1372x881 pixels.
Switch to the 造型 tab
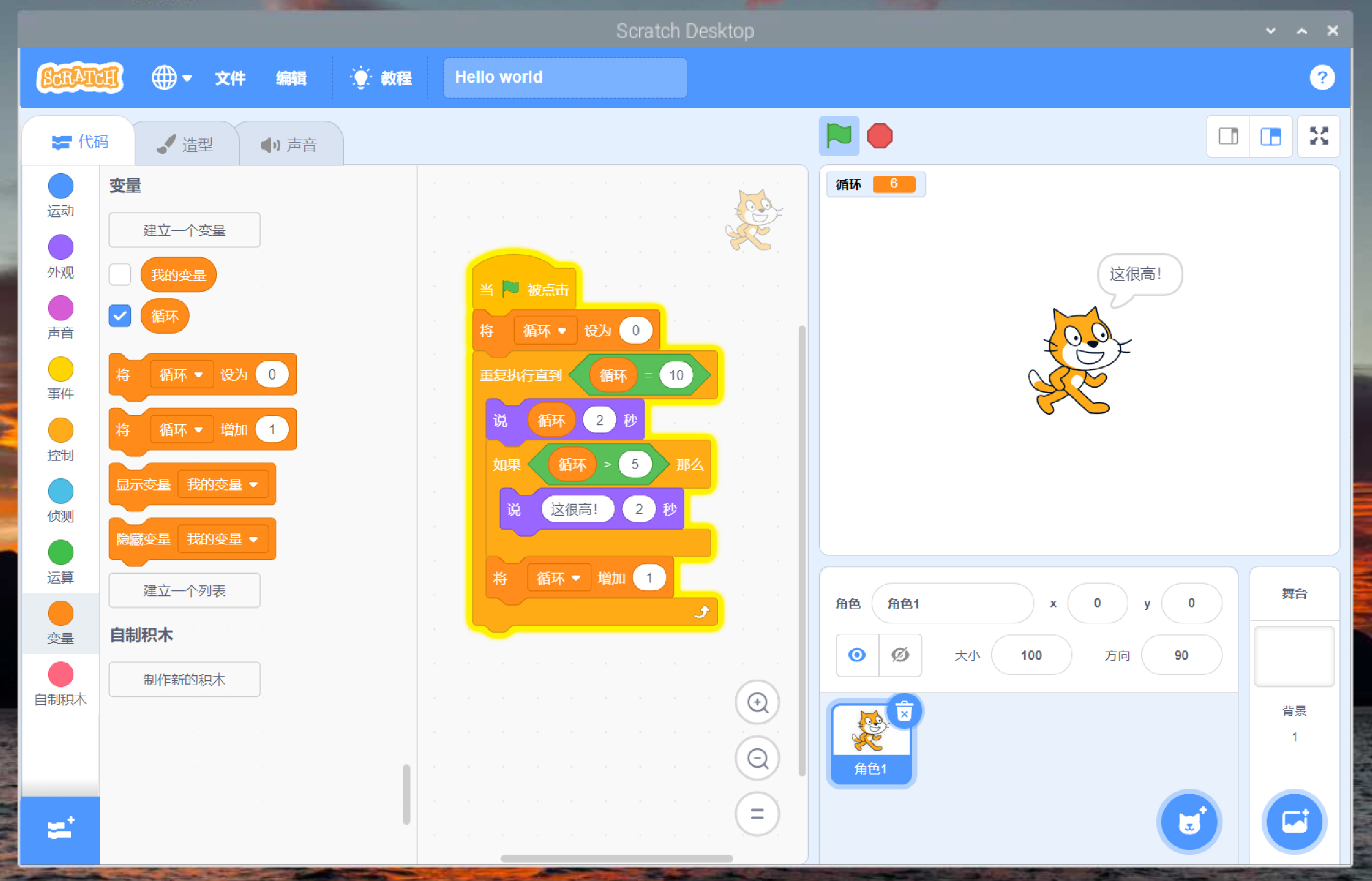point(186,144)
